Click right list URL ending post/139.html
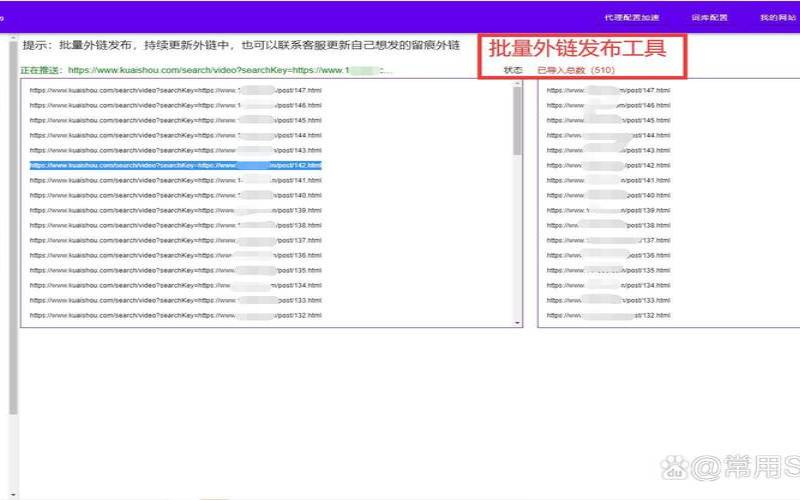The width and height of the screenshot is (800, 500). tap(609, 210)
